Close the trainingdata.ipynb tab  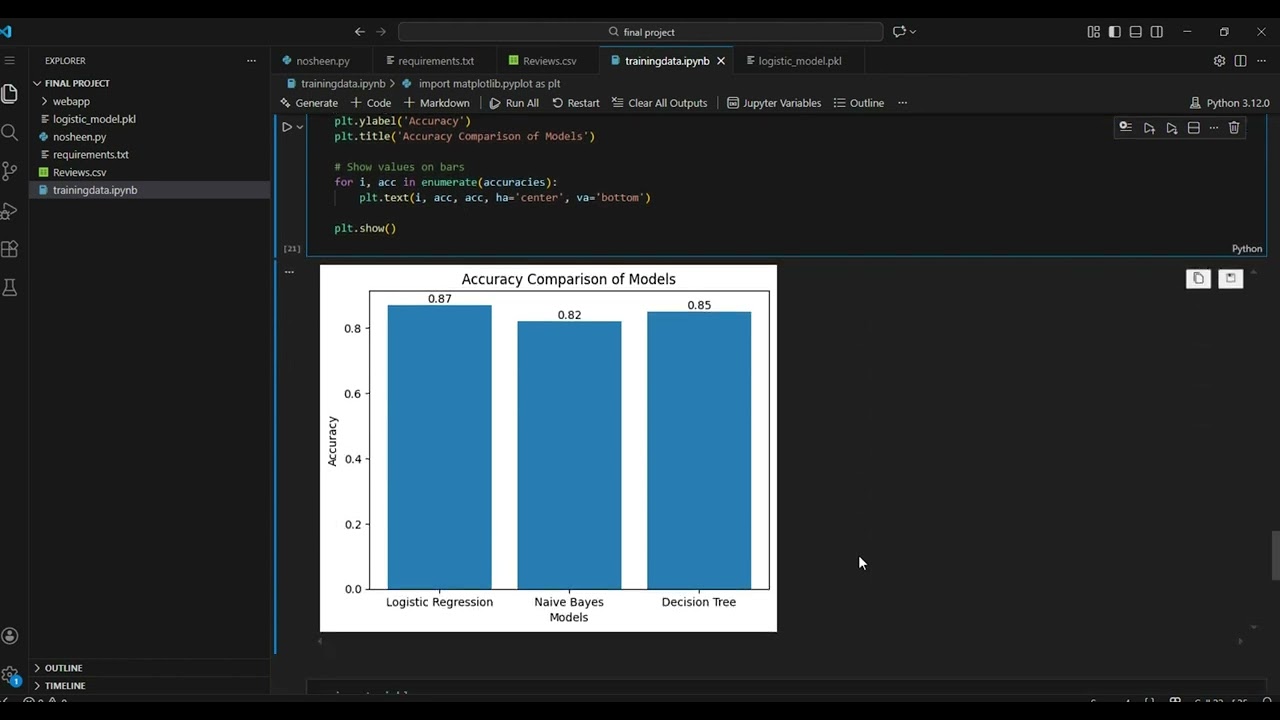pyautogui.click(x=721, y=61)
